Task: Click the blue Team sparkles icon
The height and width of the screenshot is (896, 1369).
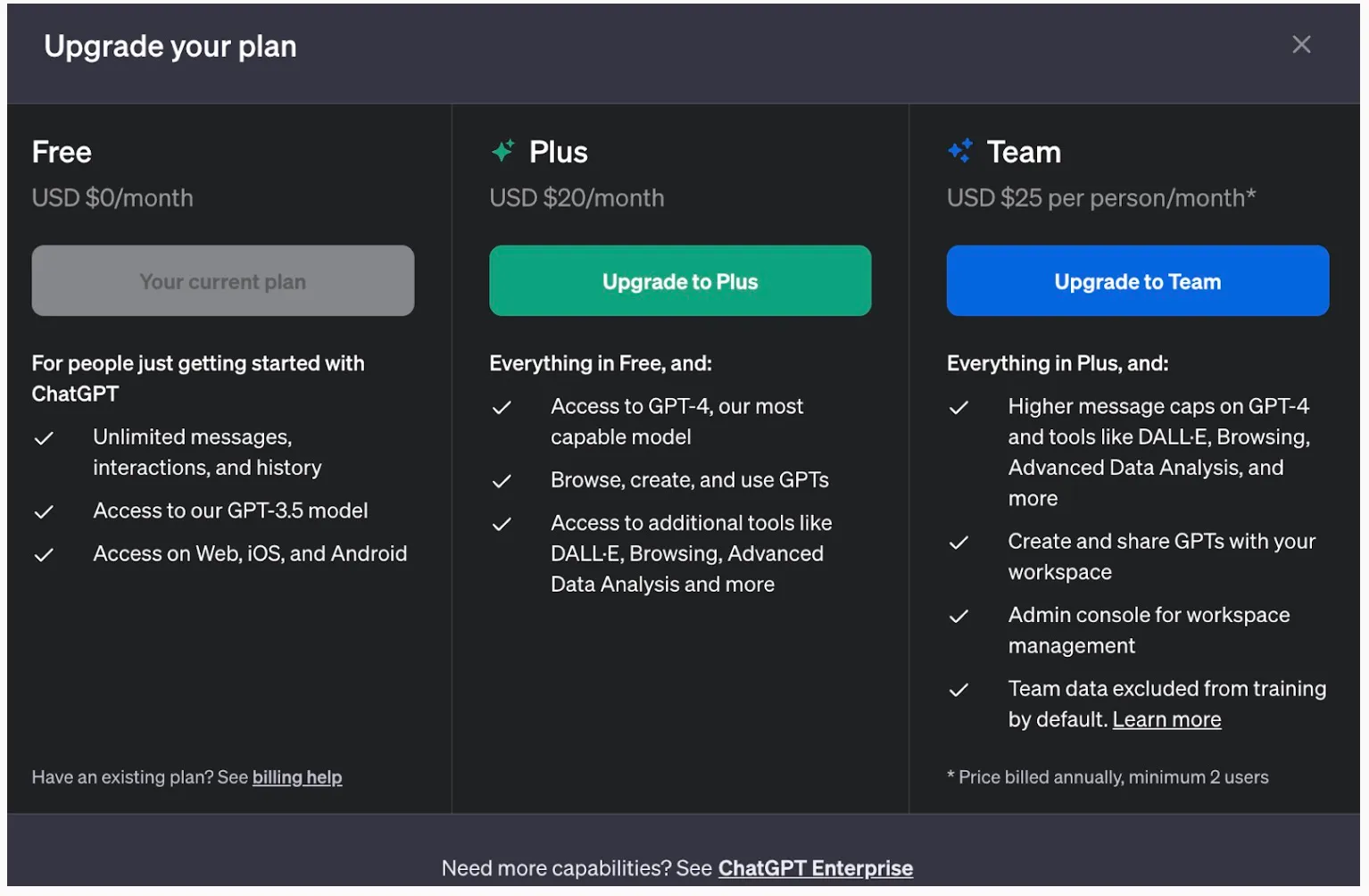Action: (x=960, y=151)
